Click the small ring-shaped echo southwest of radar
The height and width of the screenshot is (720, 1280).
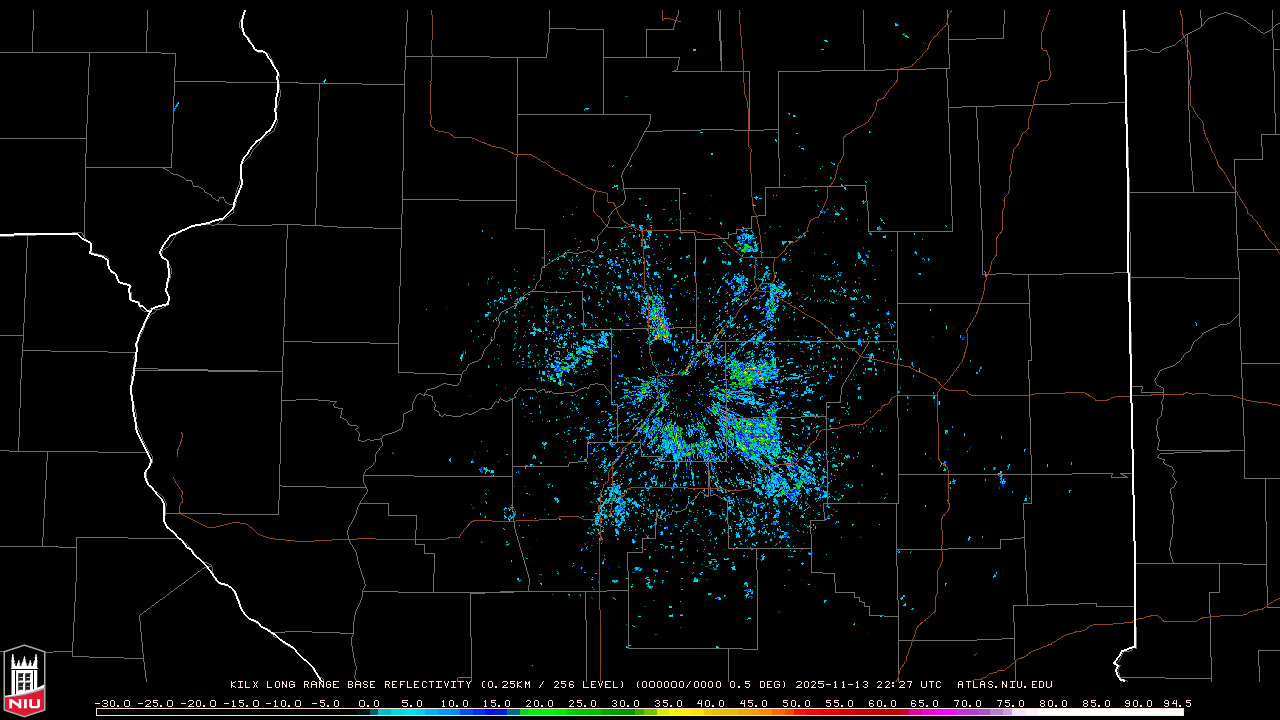click(509, 514)
